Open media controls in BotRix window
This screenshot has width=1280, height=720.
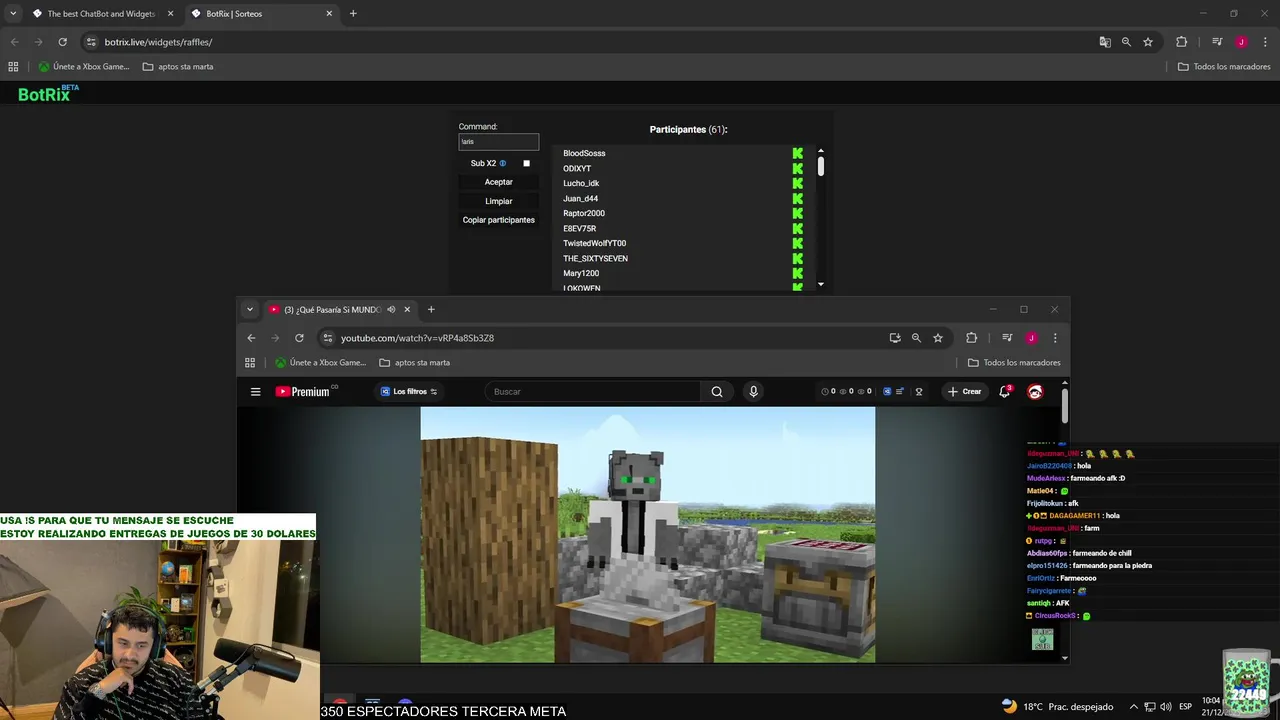click(x=1217, y=42)
